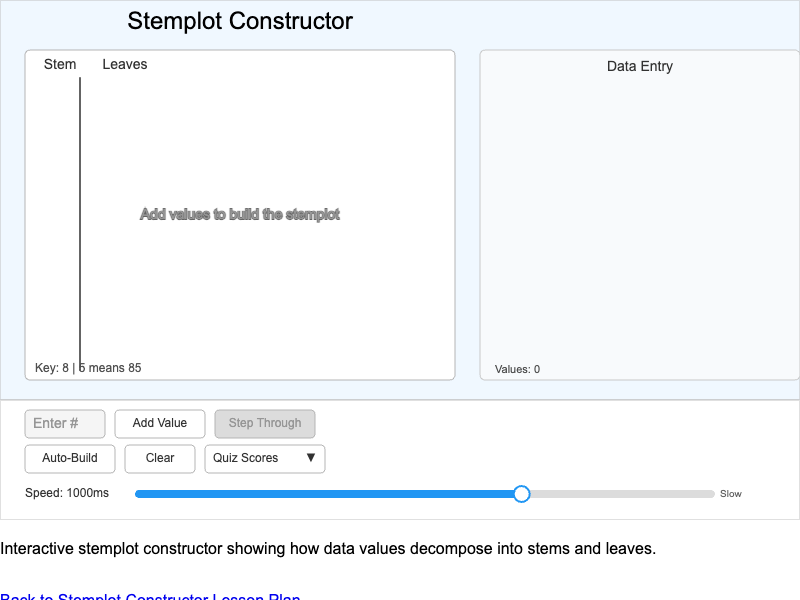The width and height of the screenshot is (800, 600).
Task: Click the Data Entry panel title
Action: (639, 66)
